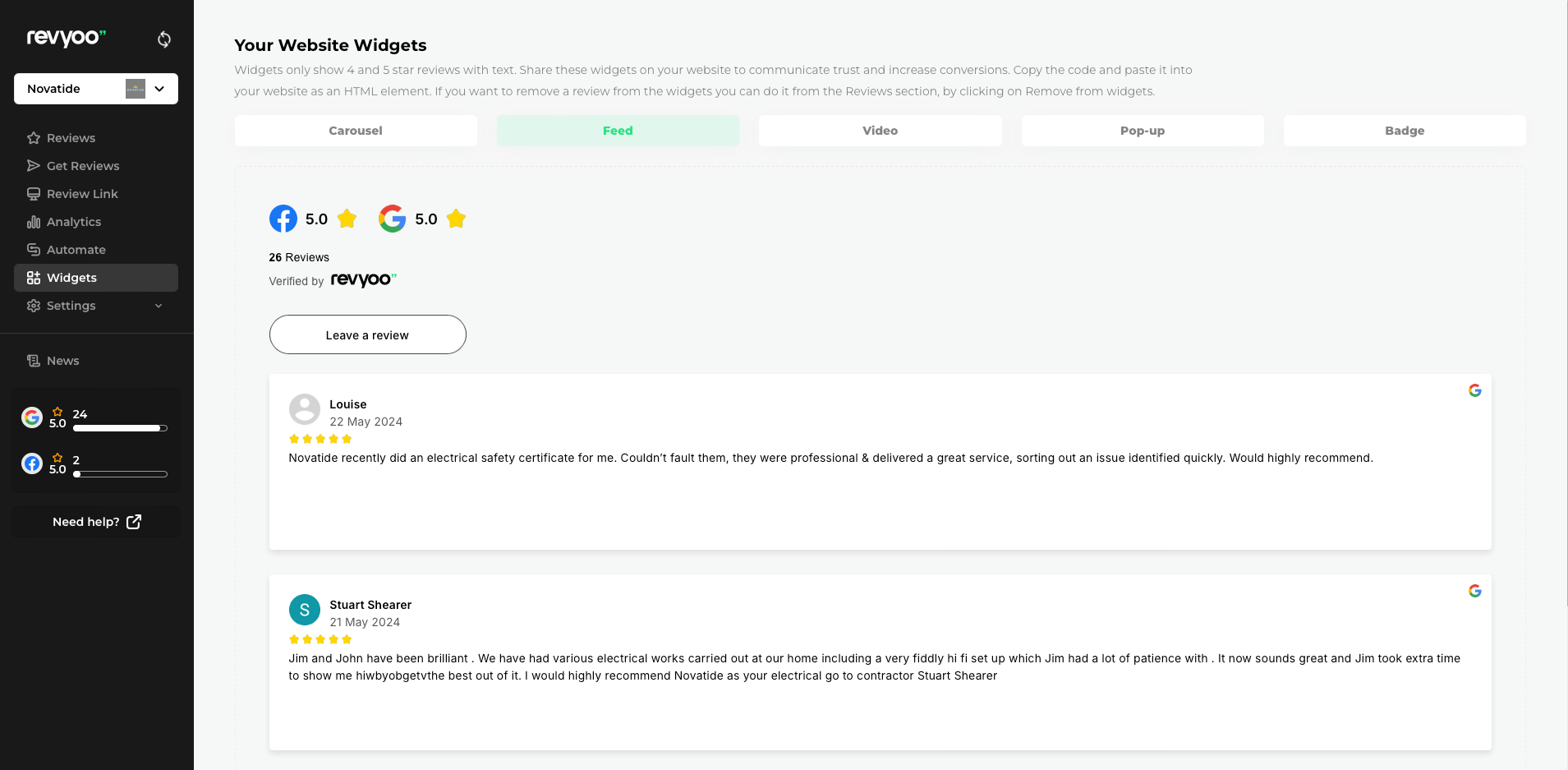Viewport: 1568px width, 770px height.
Task: Click the Google logo in the feed header
Action: click(393, 219)
